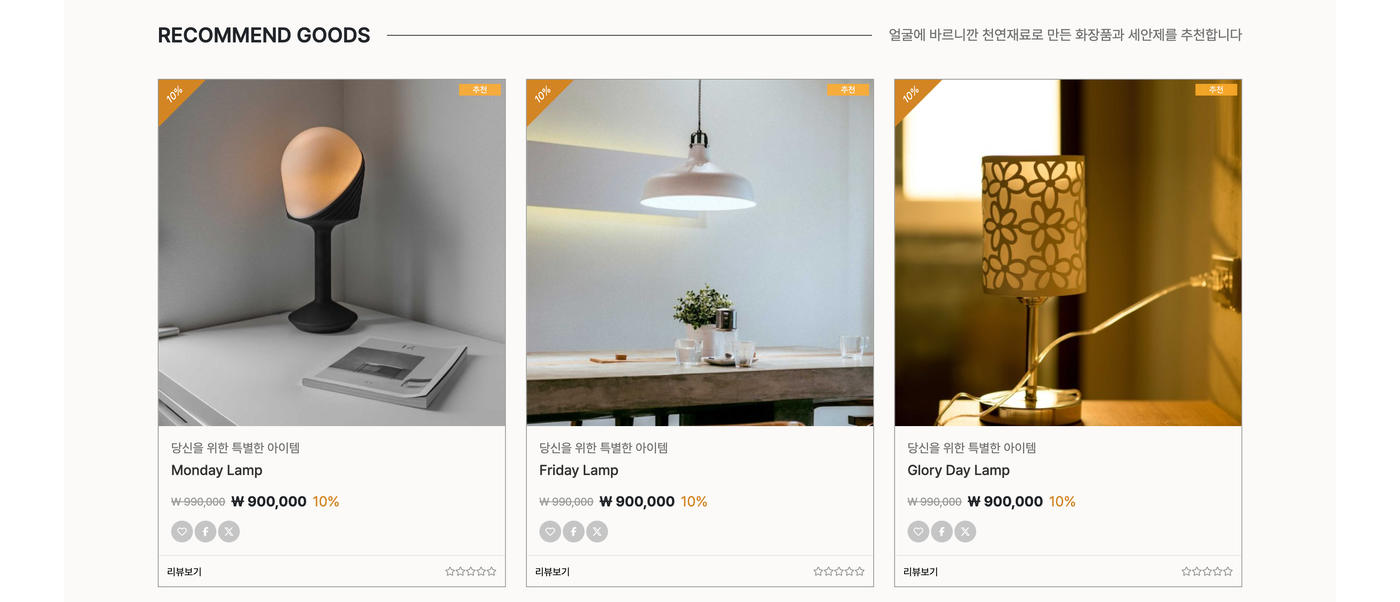Share Glory Day Lamp on X
Viewport: 1400px width, 602px height.
(965, 532)
